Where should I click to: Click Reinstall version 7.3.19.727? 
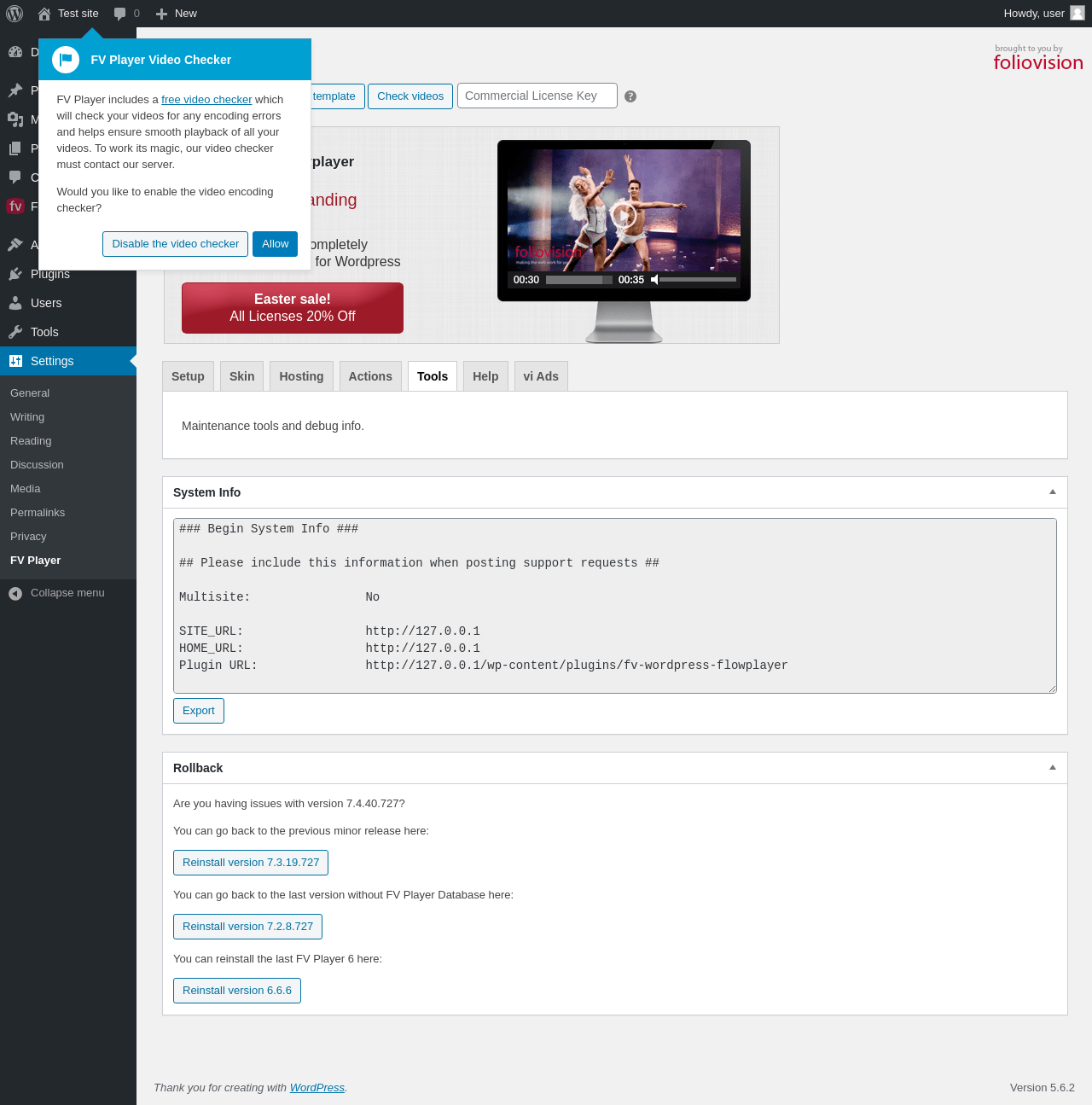[251, 863]
